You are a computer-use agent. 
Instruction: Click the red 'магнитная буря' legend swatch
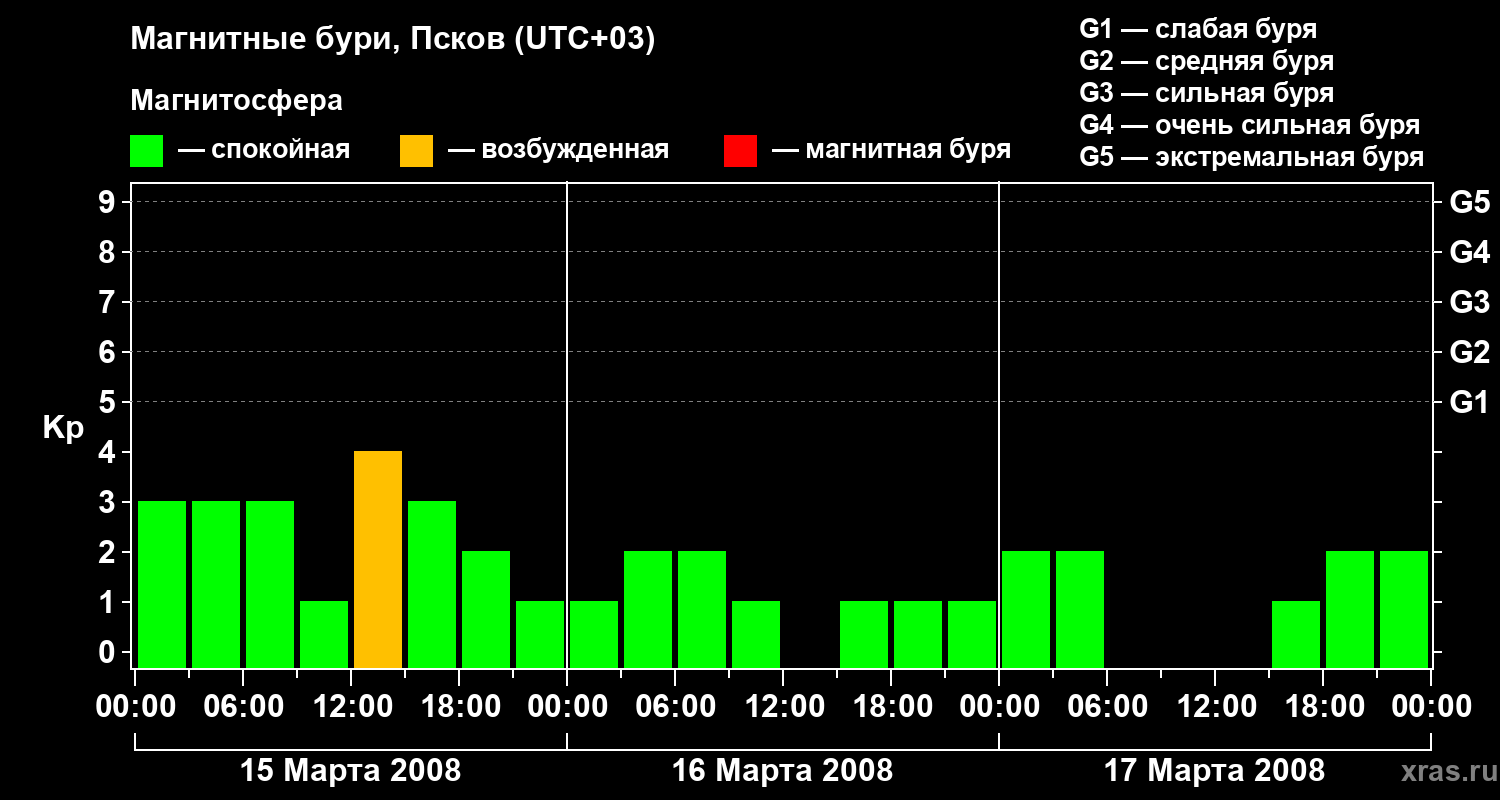[x=740, y=151]
